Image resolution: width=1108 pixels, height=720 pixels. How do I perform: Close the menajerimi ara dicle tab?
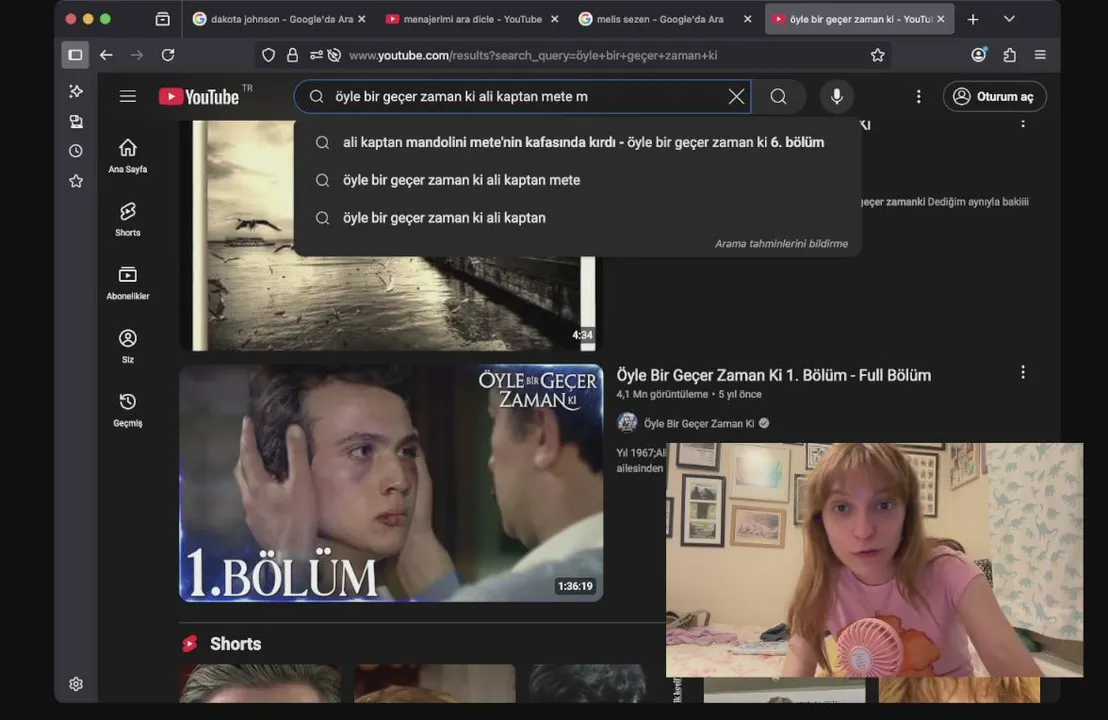[x=555, y=19]
